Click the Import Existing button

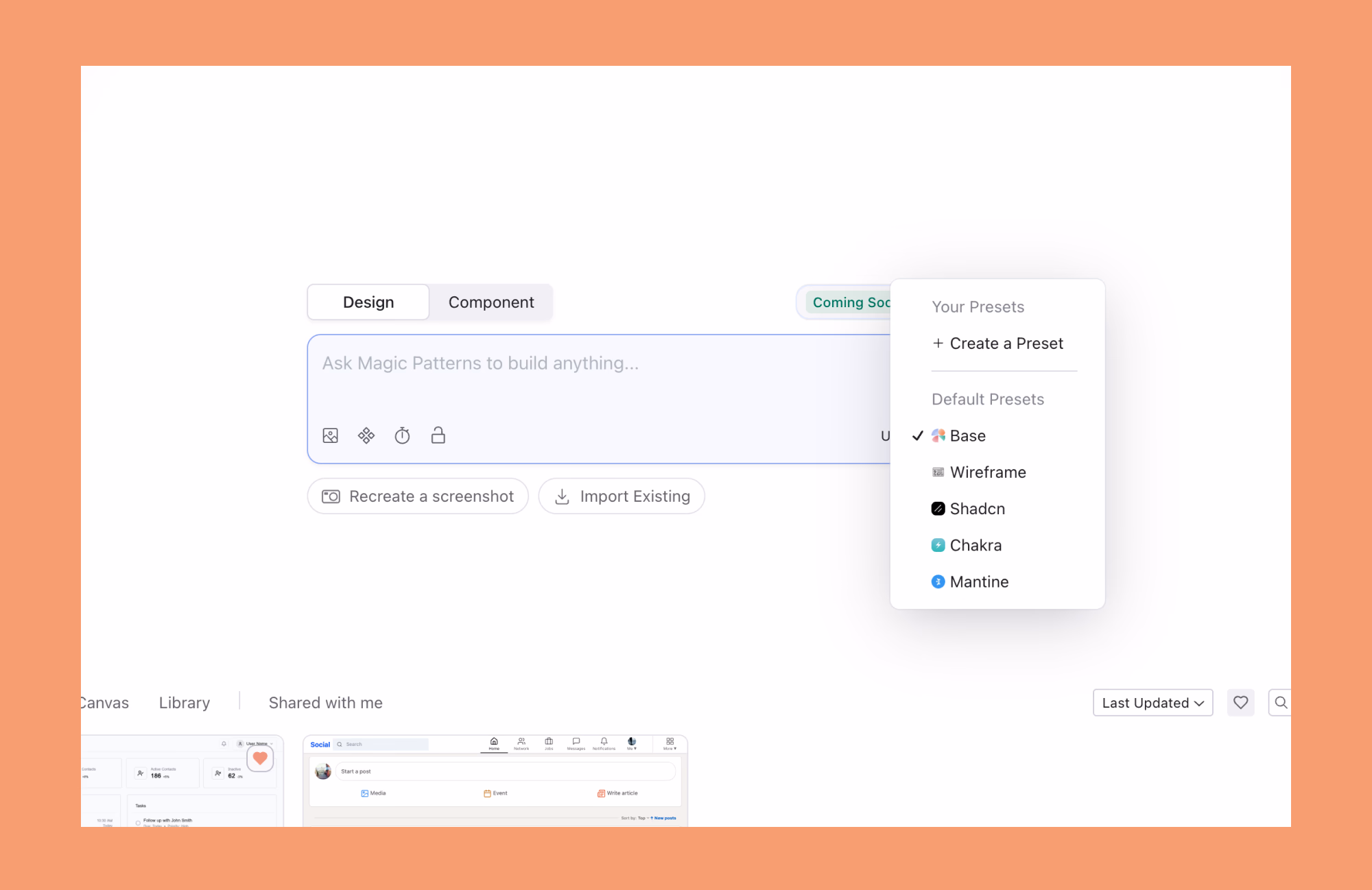coord(622,496)
